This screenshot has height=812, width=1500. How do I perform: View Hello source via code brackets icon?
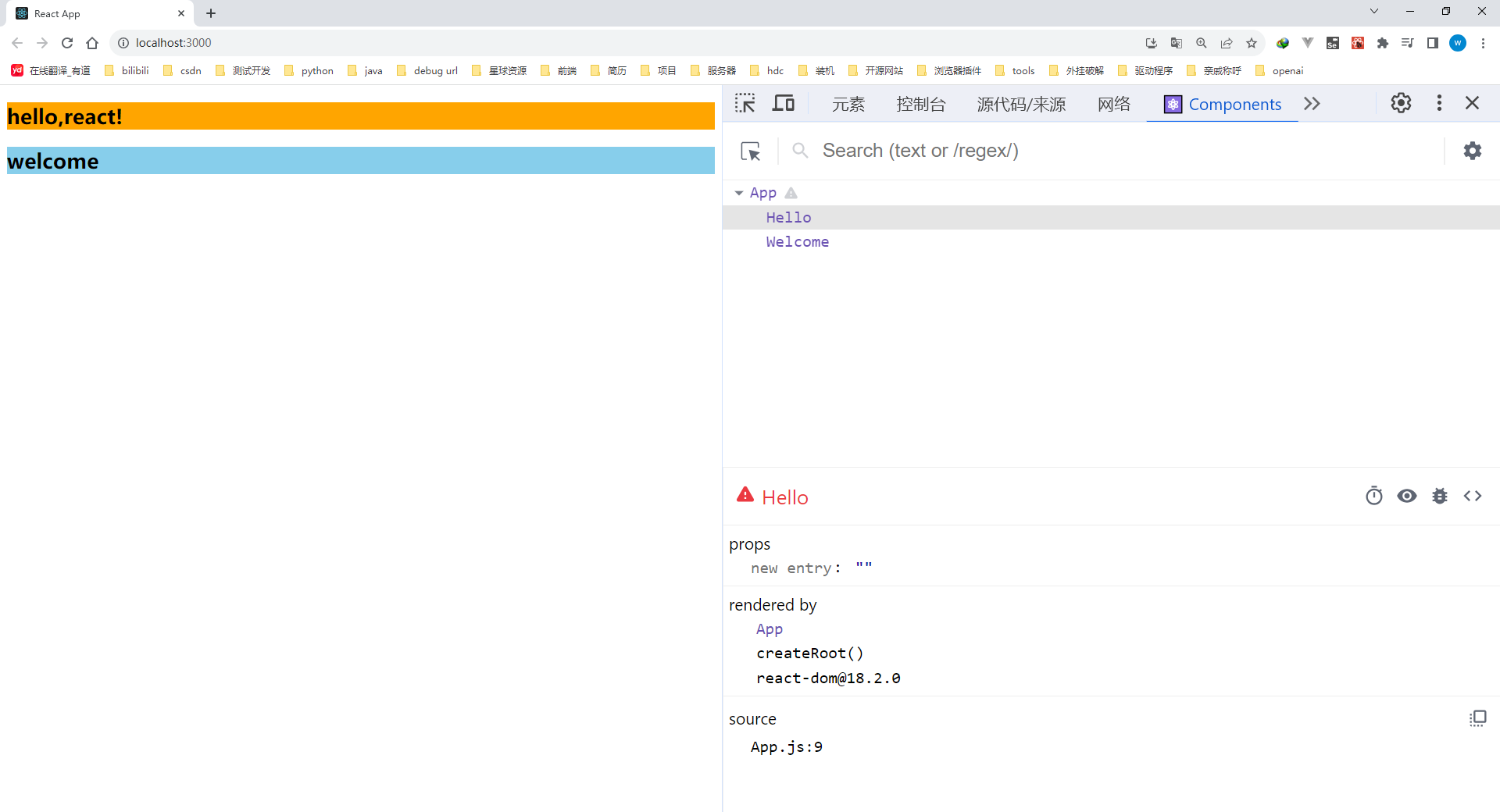[x=1472, y=496]
